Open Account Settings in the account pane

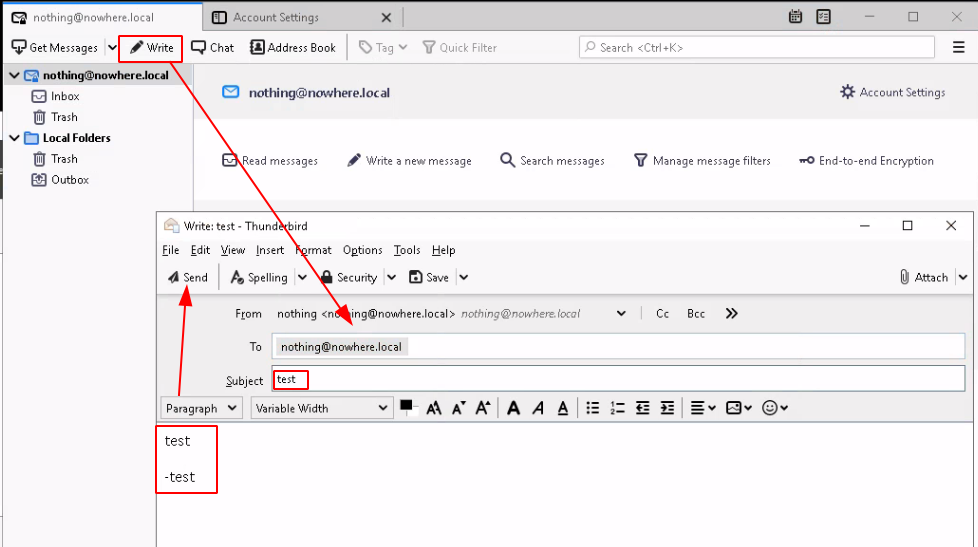coord(893,92)
